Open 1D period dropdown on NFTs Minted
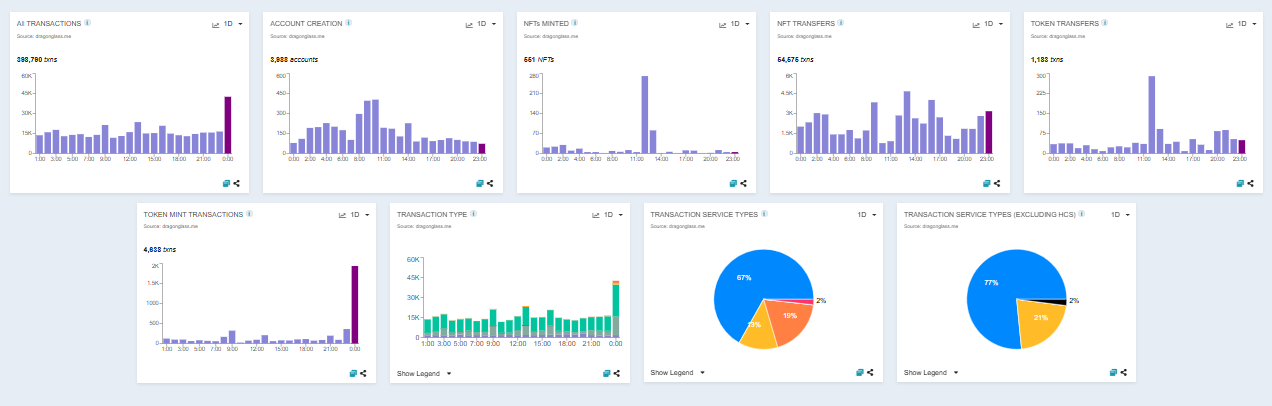This screenshot has width=1272, height=406. [741, 23]
